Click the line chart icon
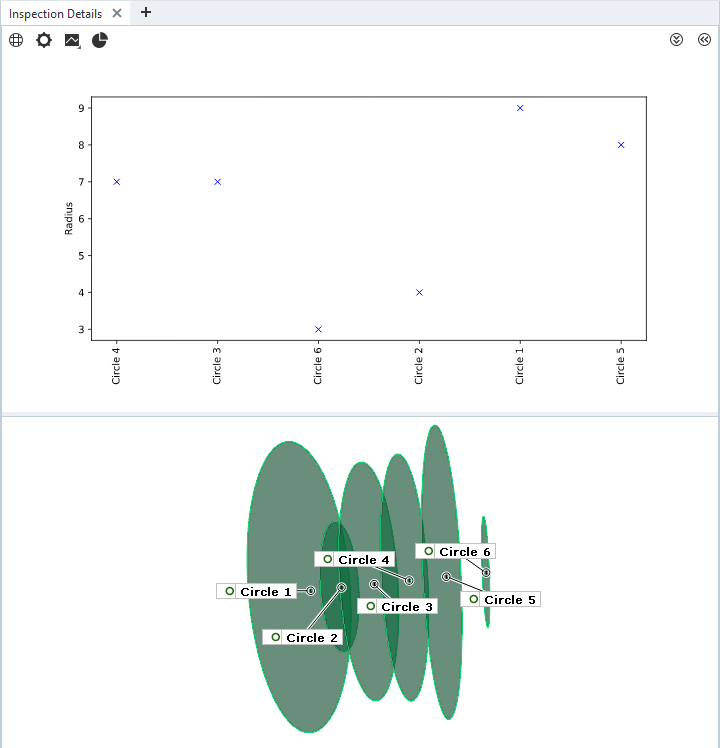 (x=72, y=40)
